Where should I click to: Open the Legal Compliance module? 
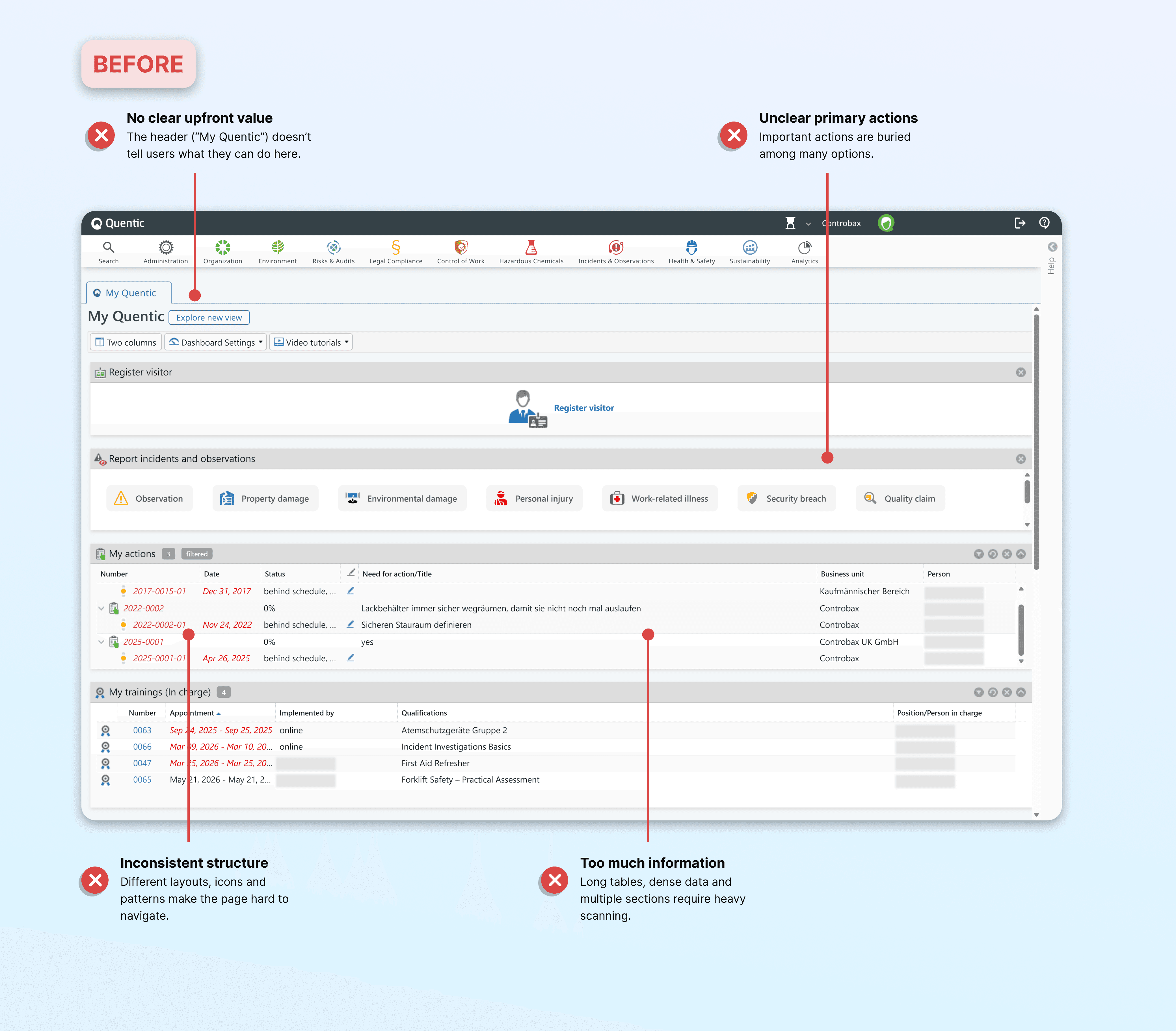tap(396, 252)
